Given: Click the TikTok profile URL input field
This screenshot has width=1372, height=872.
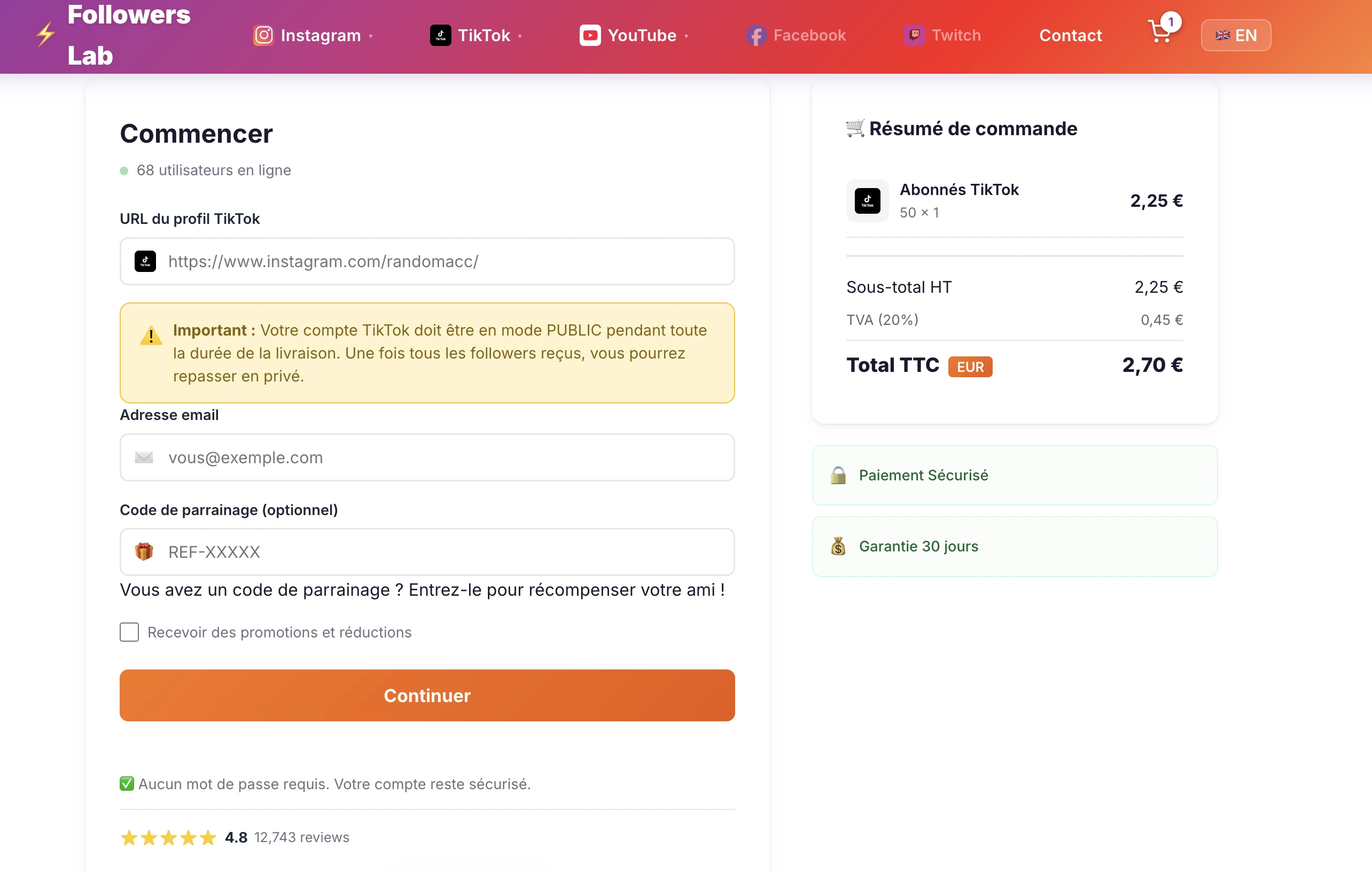Looking at the screenshot, I should point(427,262).
